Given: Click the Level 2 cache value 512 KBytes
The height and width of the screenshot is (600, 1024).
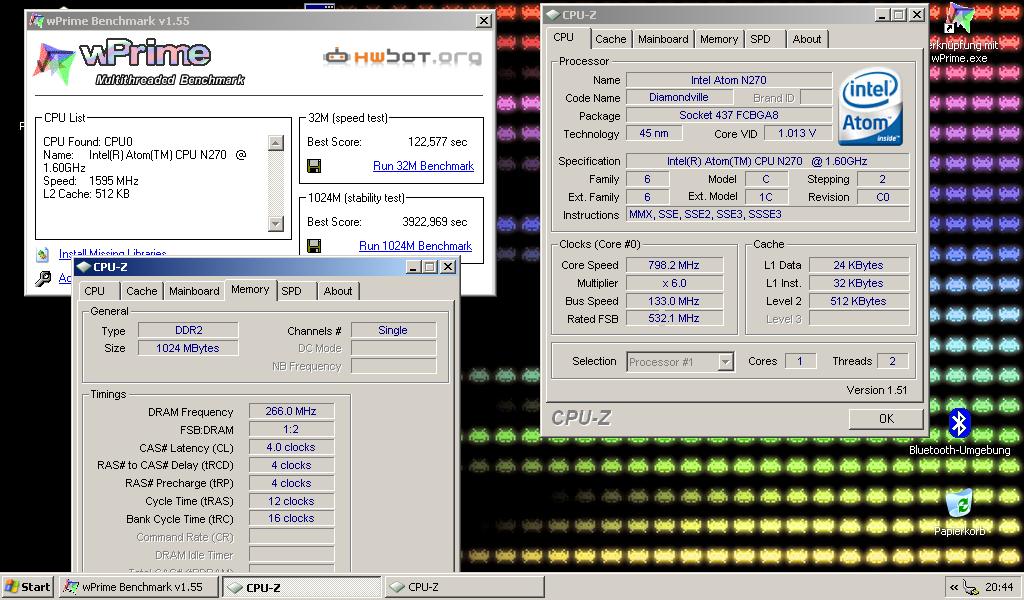Looking at the screenshot, I should [x=858, y=301].
